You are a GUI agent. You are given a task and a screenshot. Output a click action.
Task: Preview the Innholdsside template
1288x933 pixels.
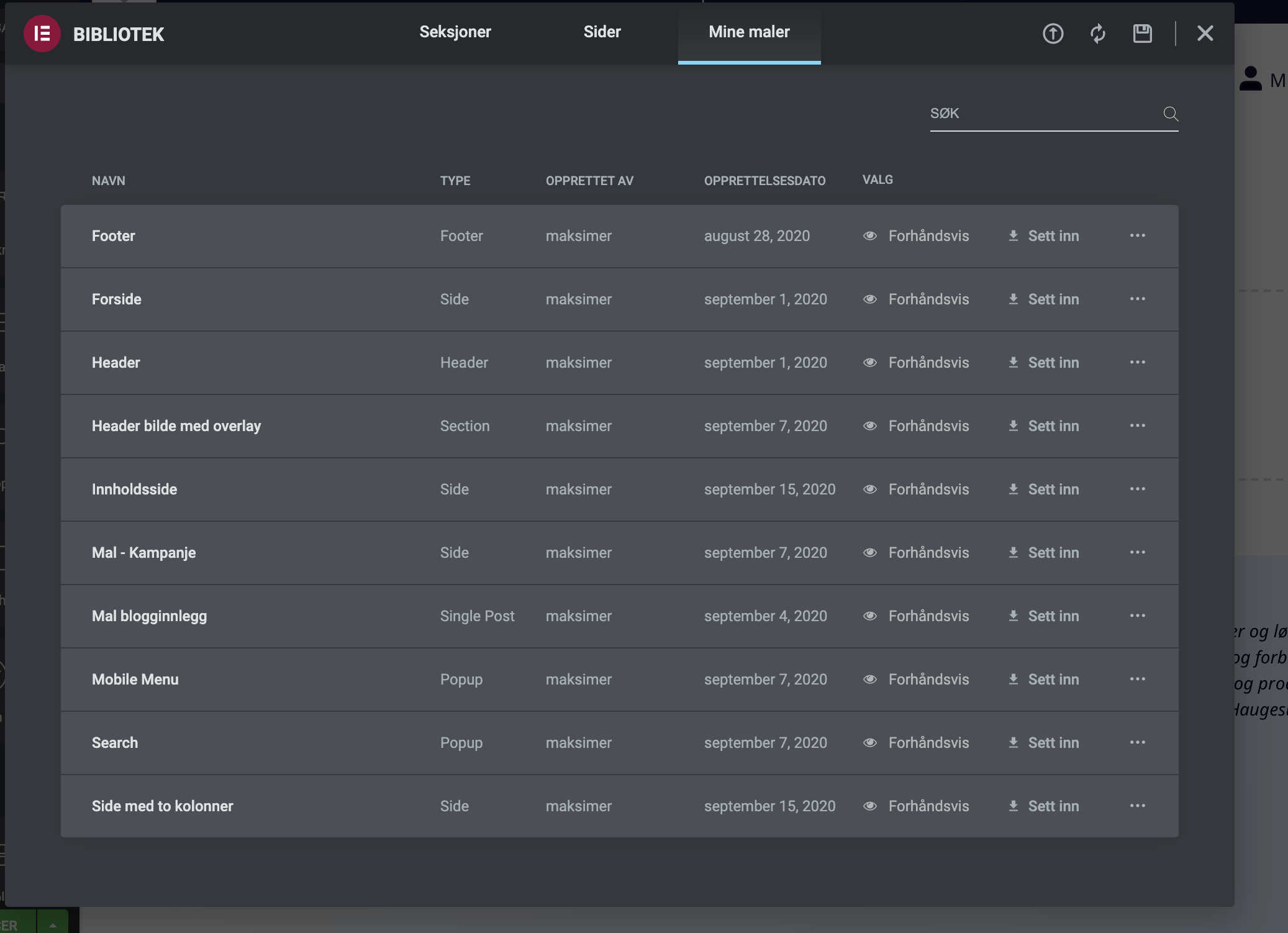coord(916,489)
